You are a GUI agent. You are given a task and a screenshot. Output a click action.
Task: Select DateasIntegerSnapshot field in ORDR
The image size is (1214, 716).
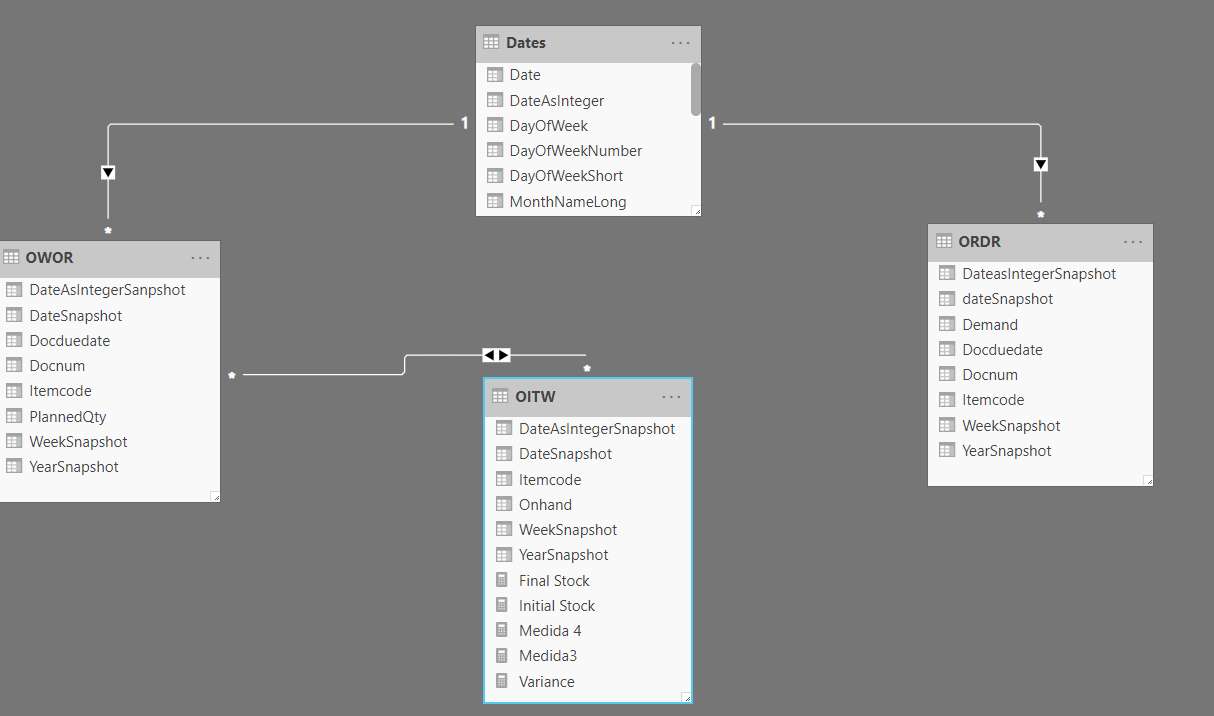click(x=1040, y=273)
